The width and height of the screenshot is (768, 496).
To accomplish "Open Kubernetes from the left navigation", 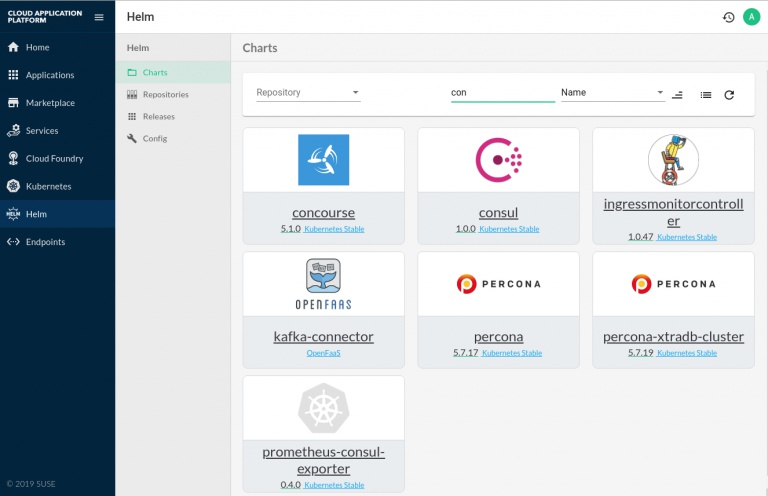I will pyautogui.click(x=48, y=186).
